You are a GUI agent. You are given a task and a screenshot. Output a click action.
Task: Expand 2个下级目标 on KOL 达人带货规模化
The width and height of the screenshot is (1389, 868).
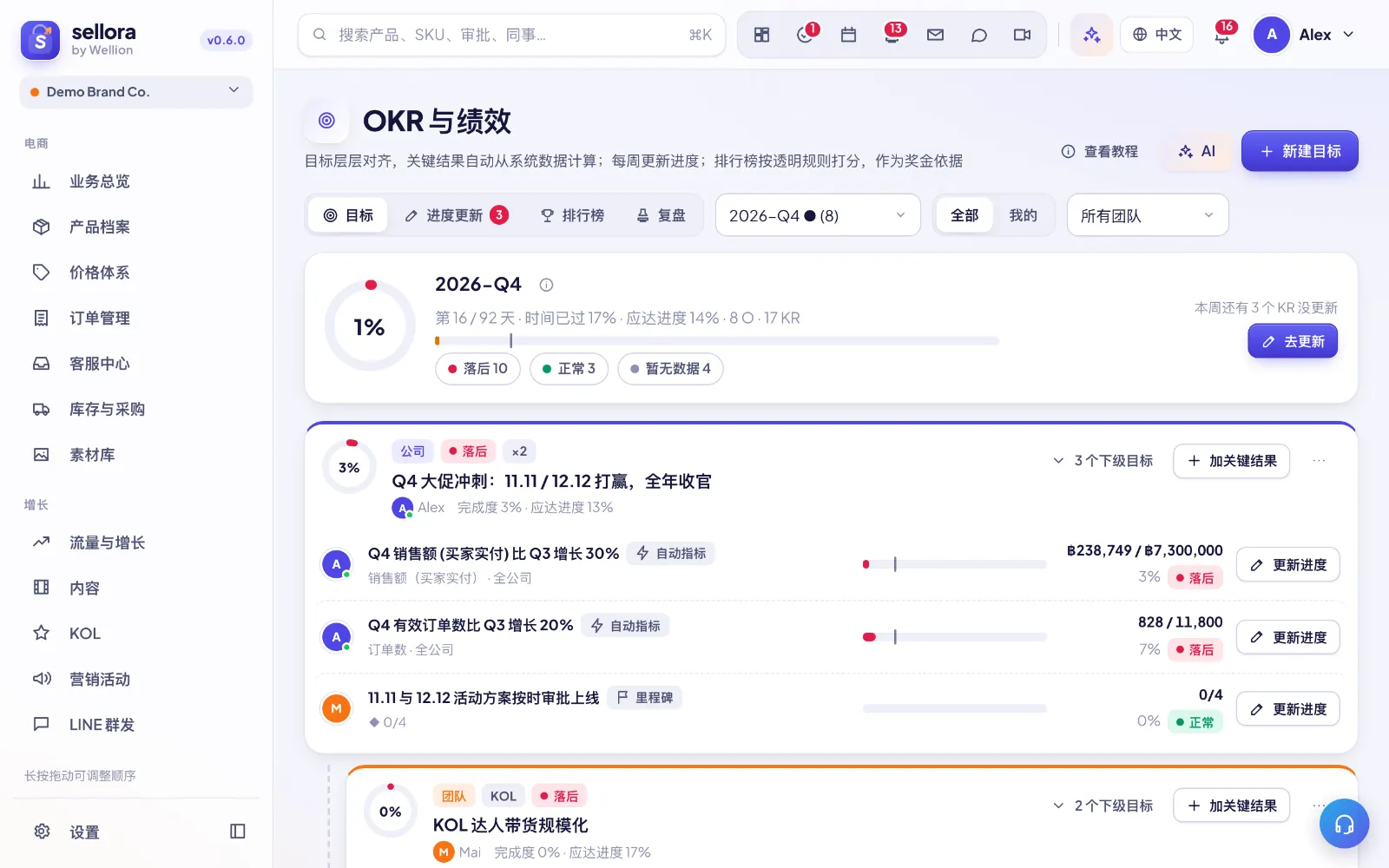pyautogui.click(x=1103, y=806)
